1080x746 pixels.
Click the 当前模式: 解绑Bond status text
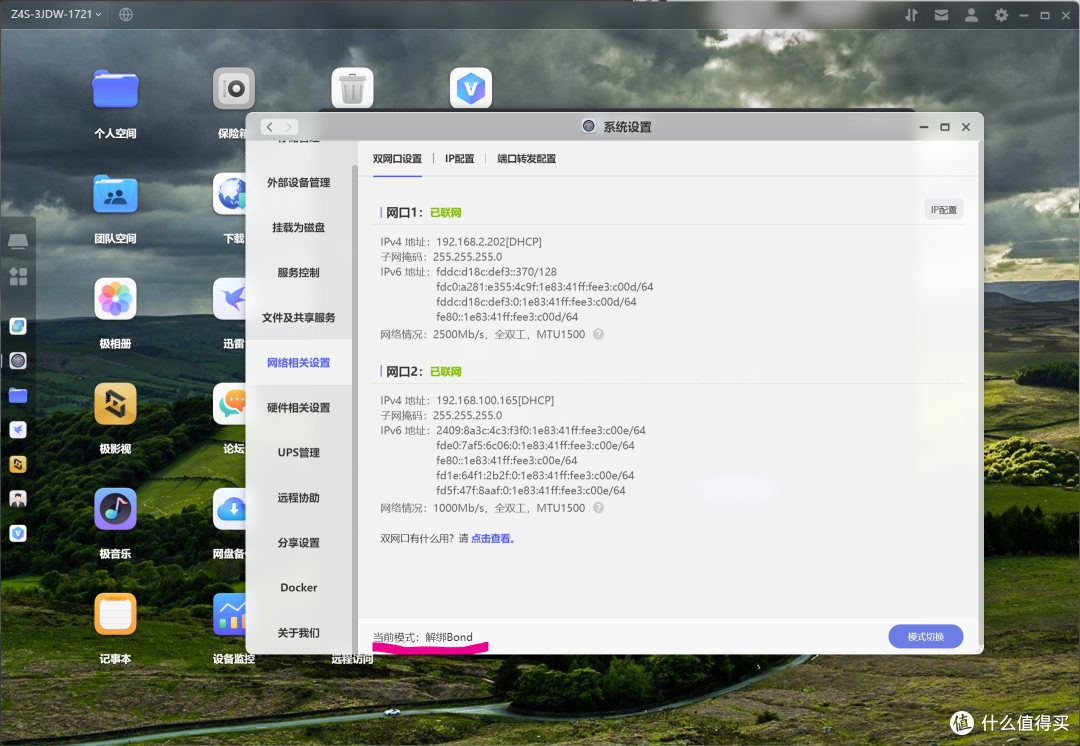pyautogui.click(x=423, y=637)
